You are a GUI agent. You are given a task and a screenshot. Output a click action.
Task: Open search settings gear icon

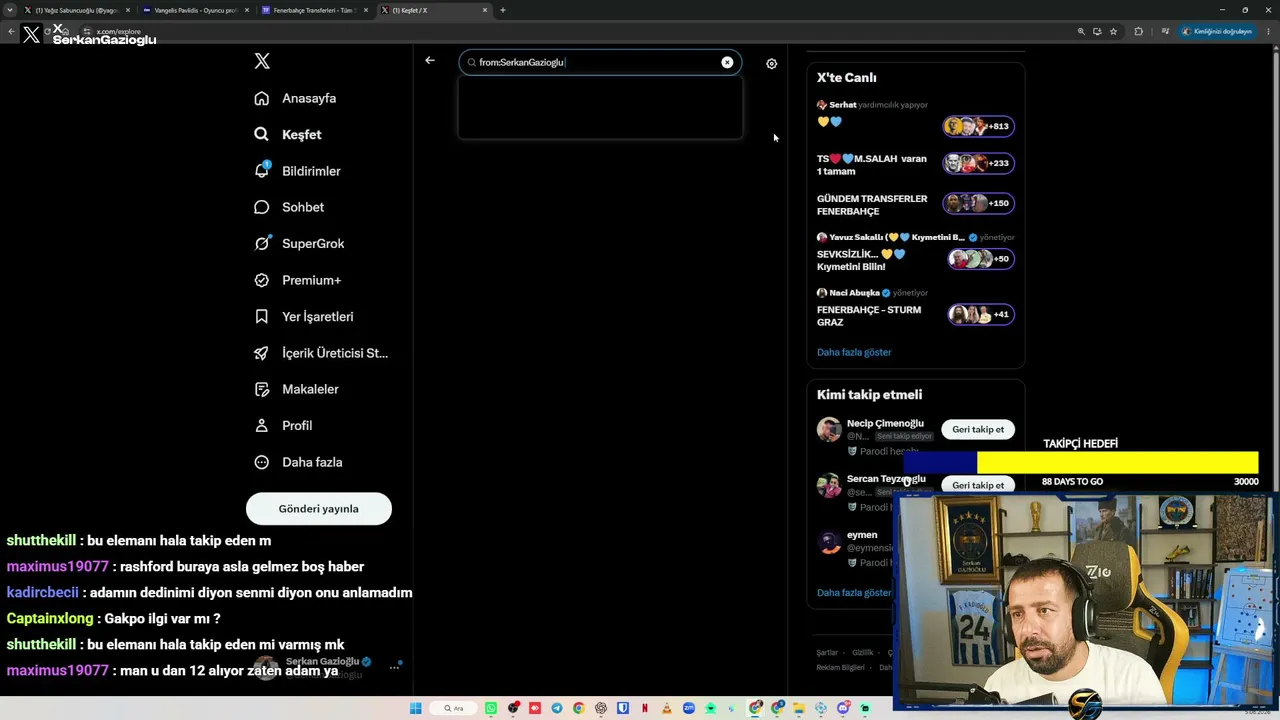coord(772,63)
